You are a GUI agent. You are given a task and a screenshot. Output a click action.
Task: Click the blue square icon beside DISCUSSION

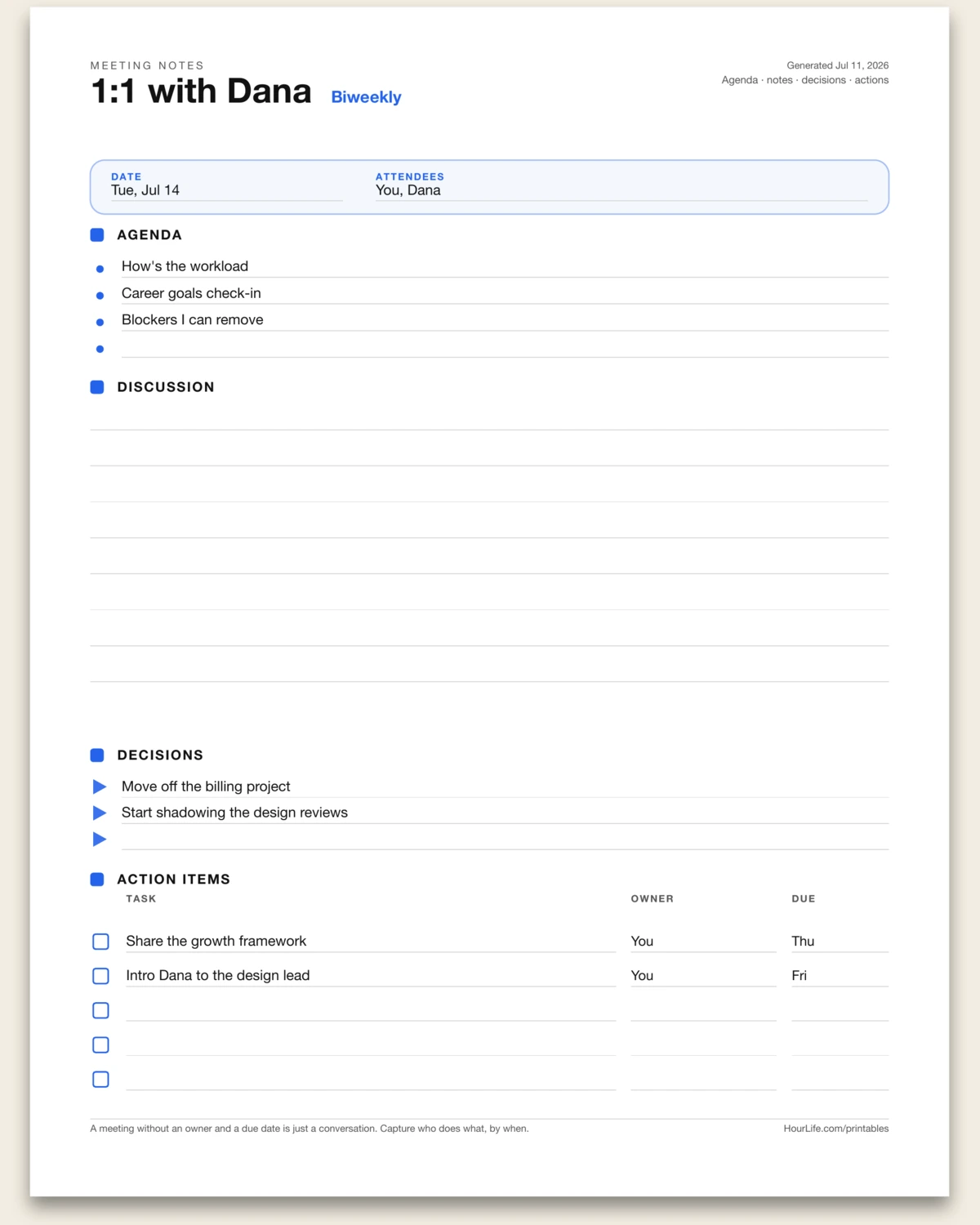coord(97,387)
